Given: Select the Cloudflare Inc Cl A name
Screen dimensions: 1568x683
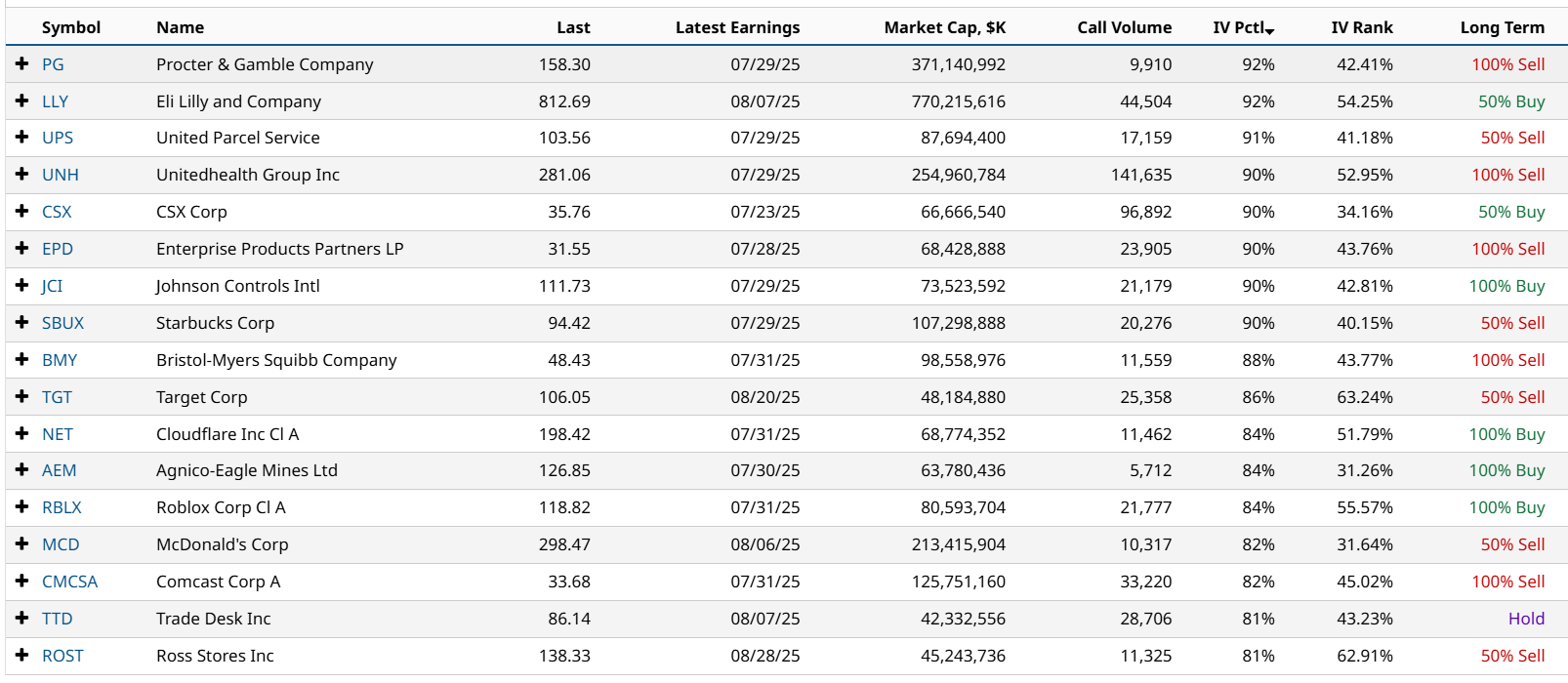Looking at the screenshot, I should point(227,434).
